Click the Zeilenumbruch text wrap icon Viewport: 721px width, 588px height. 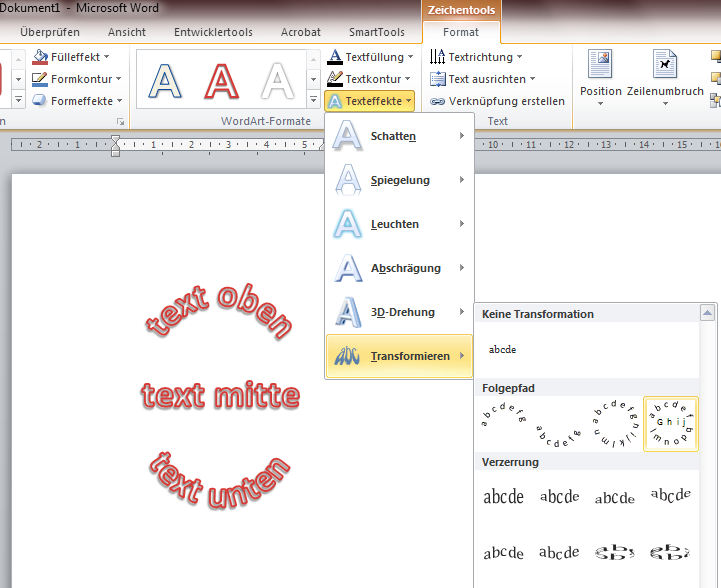(x=665, y=66)
